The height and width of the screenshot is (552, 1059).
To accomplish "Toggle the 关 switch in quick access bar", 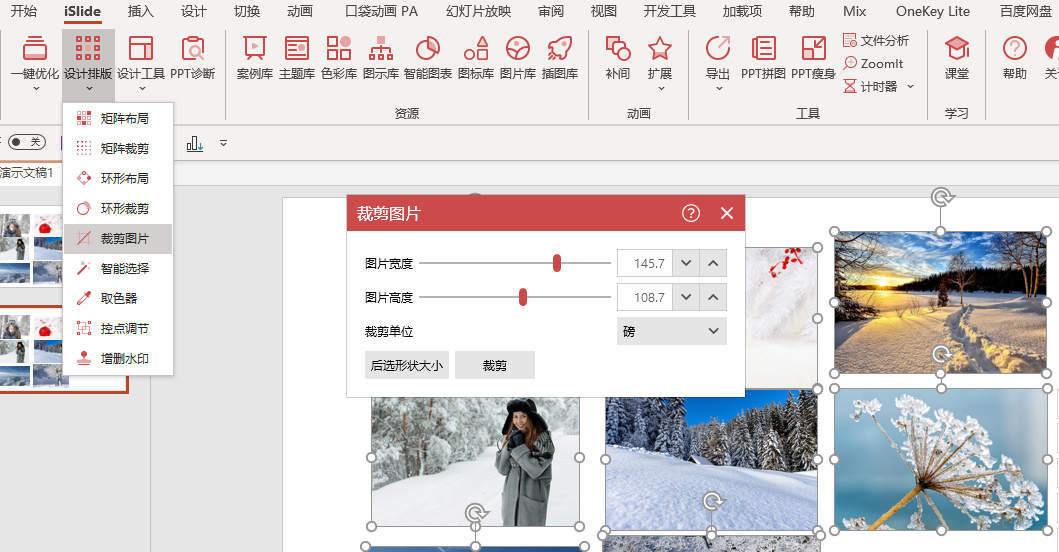I will 26,142.
